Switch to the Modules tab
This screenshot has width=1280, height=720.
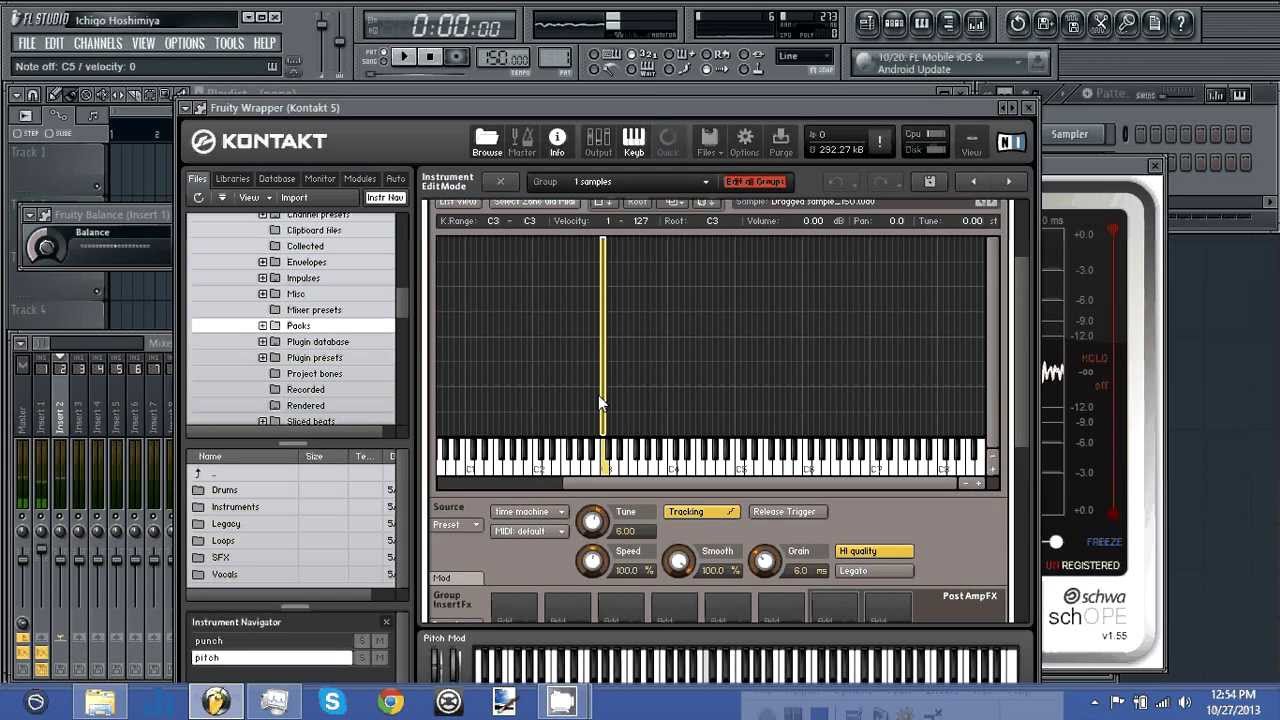pyautogui.click(x=360, y=179)
